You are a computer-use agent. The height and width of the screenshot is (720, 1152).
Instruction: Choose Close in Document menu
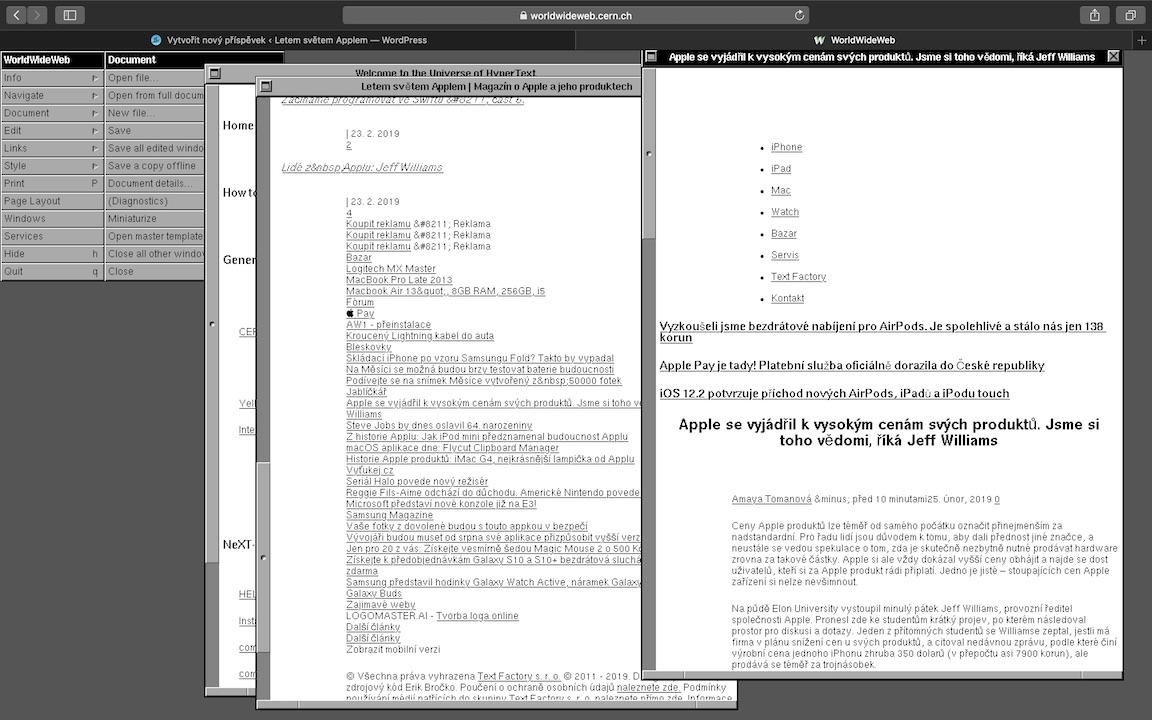pos(155,272)
